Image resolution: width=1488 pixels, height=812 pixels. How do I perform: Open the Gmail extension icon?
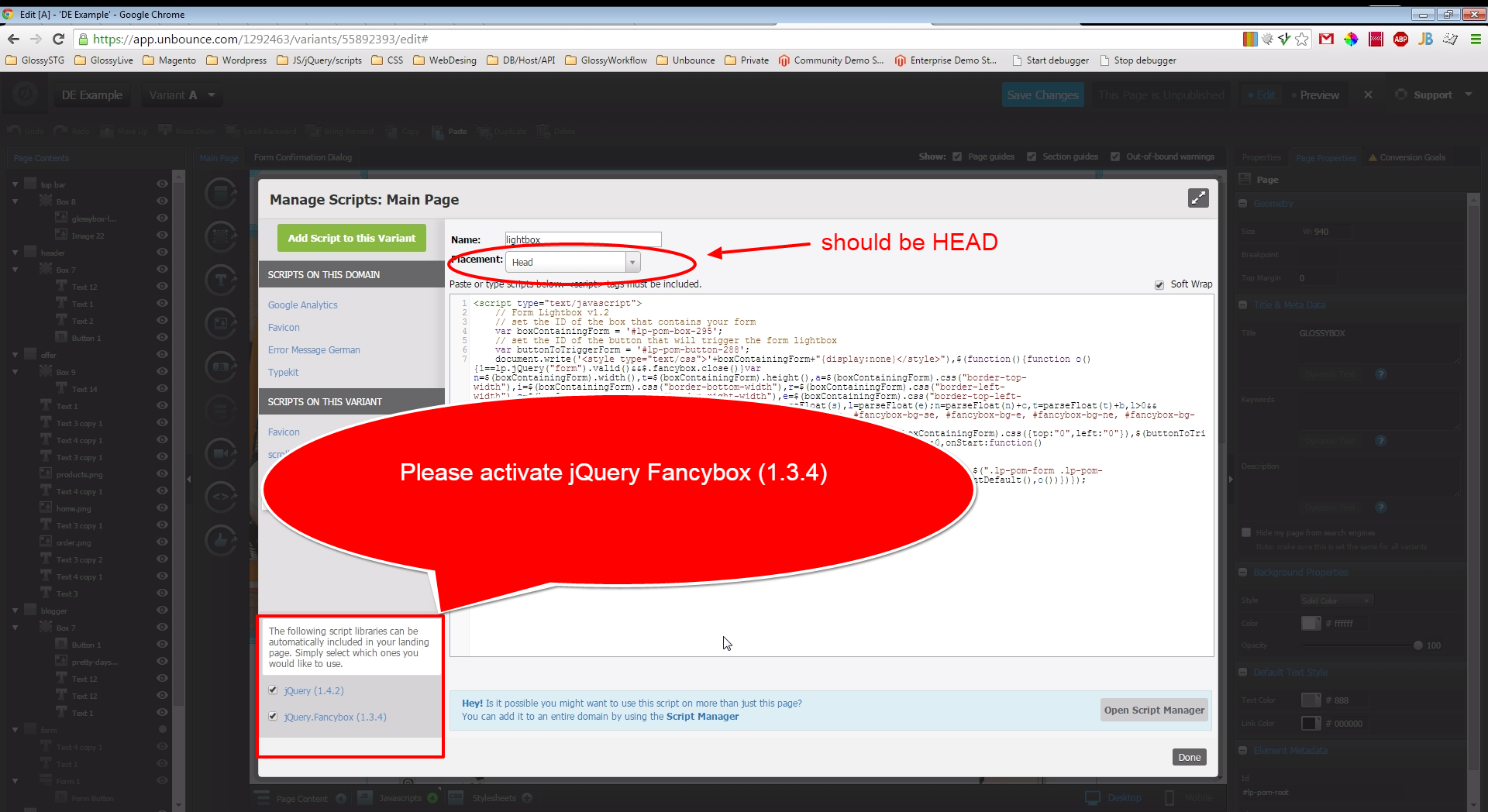(1326, 39)
